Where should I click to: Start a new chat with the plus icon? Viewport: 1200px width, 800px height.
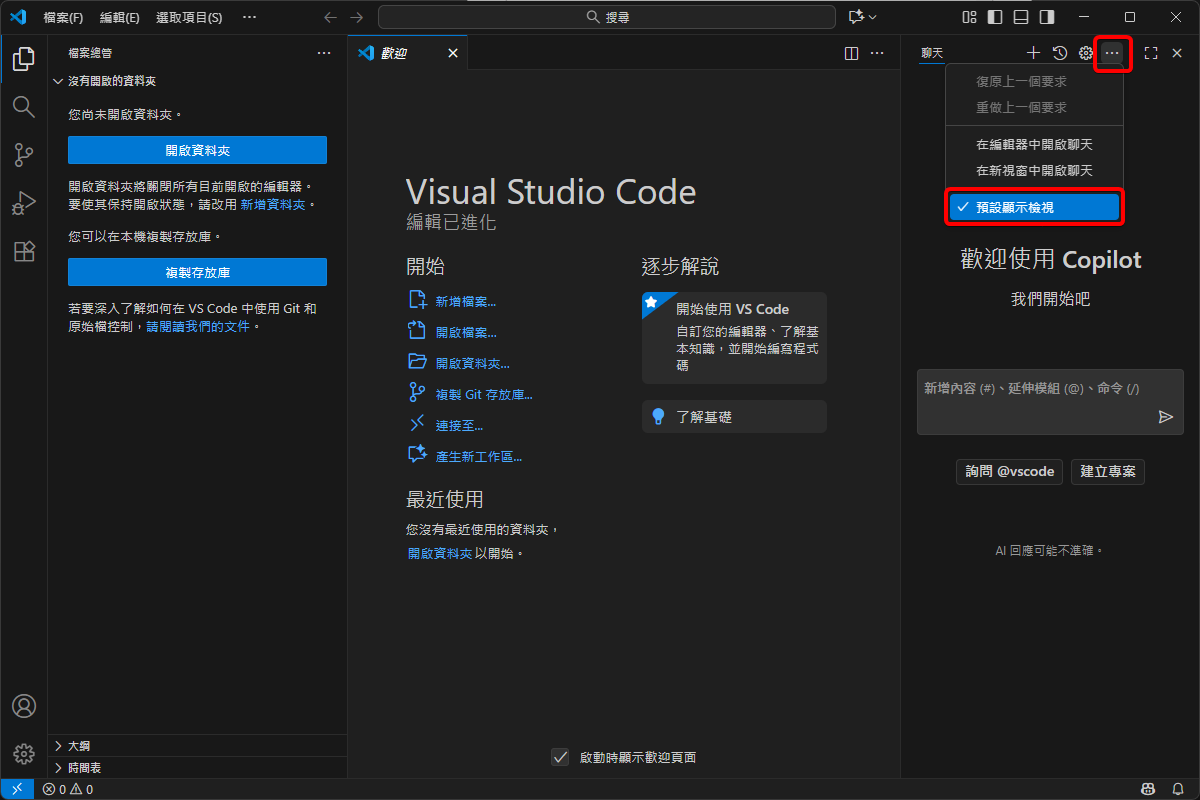pyautogui.click(x=1032, y=52)
